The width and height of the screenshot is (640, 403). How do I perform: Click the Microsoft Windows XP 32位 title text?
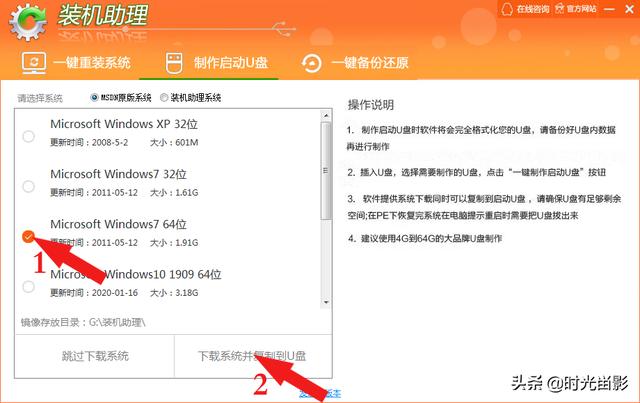pyautogui.click(x=124, y=124)
